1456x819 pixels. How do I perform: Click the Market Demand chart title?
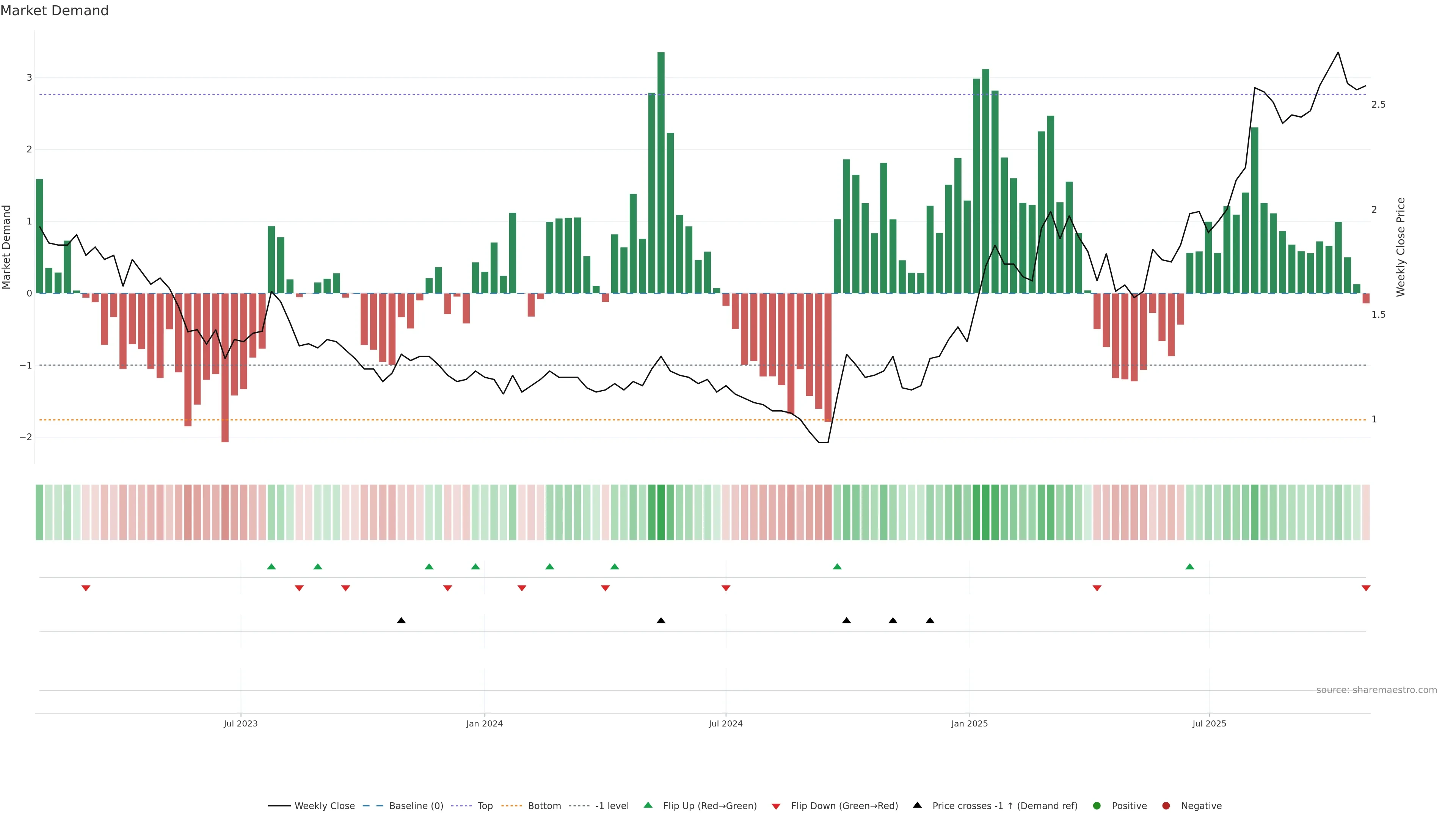point(54,11)
